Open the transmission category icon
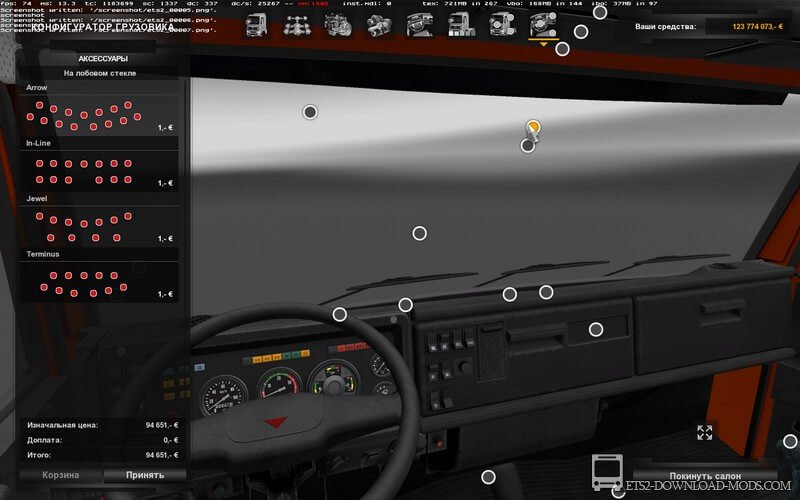 [380, 25]
